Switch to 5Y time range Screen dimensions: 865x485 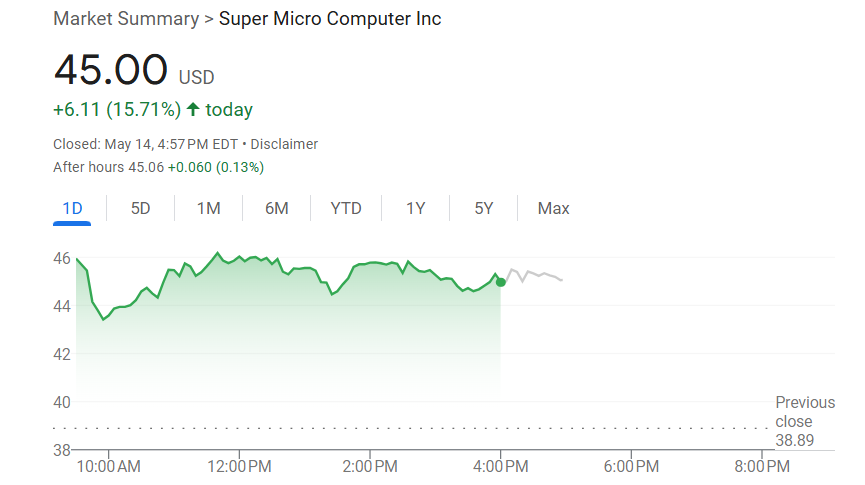(483, 209)
